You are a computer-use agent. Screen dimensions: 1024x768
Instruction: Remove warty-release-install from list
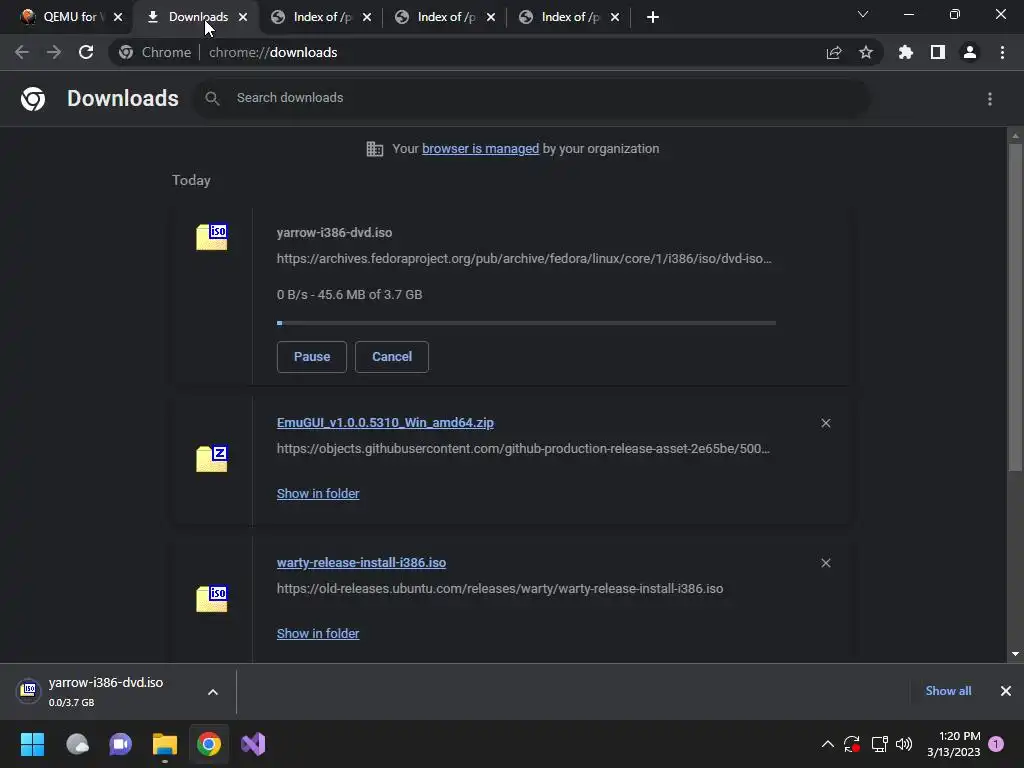826,563
